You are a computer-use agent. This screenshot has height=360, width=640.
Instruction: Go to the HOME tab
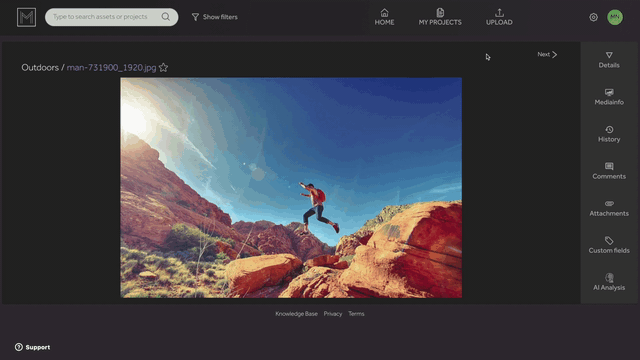[x=384, y=17]
